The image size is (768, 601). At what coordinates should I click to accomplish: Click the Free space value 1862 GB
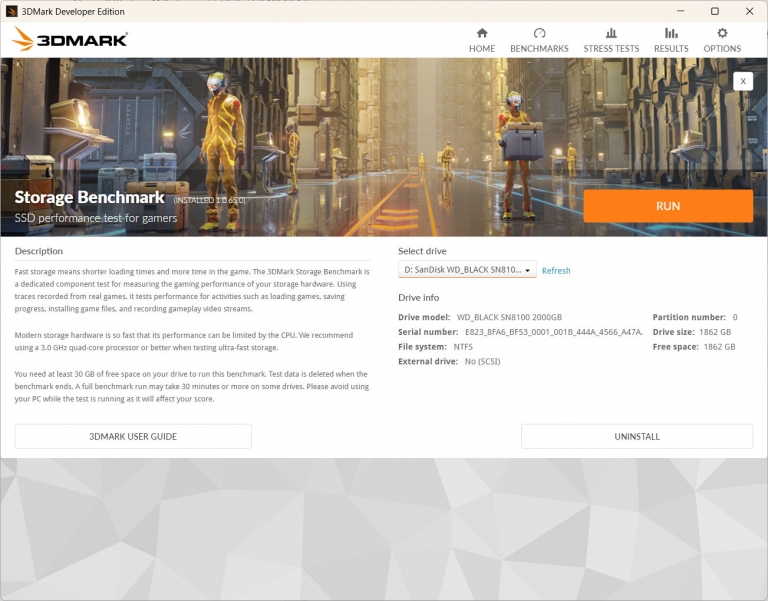(x=719, y=347)
